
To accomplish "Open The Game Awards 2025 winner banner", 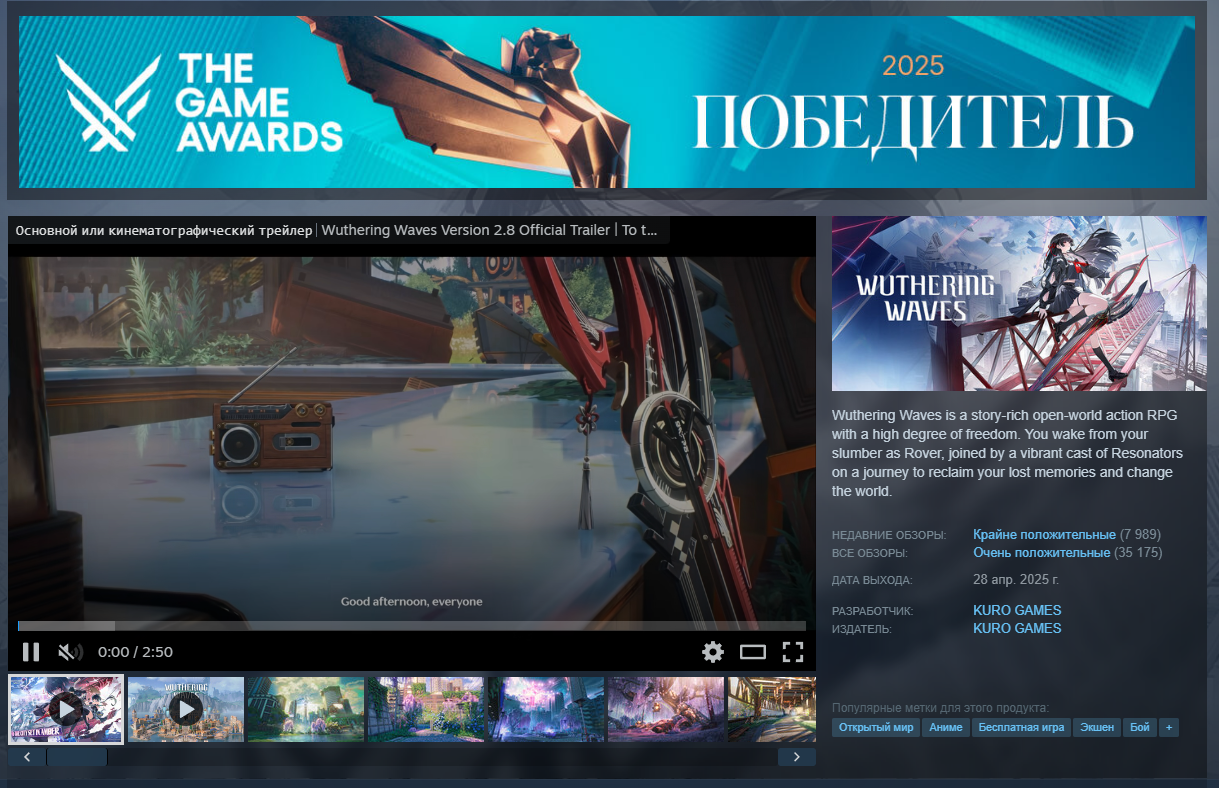I will click(x=607, y=102).
